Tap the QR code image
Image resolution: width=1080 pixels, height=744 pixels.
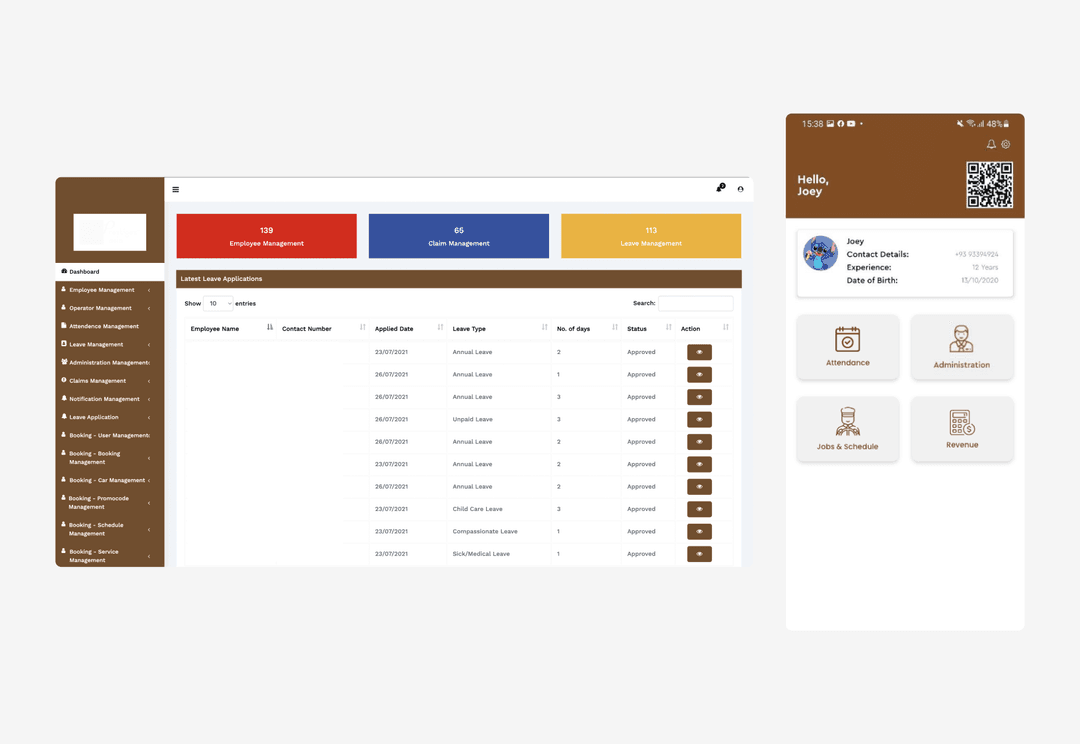click(989, 185)
